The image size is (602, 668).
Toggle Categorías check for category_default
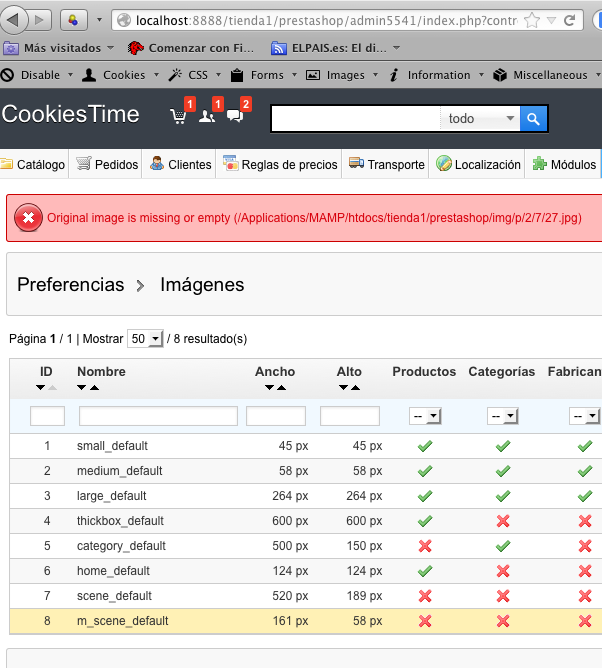click(503, 546)
